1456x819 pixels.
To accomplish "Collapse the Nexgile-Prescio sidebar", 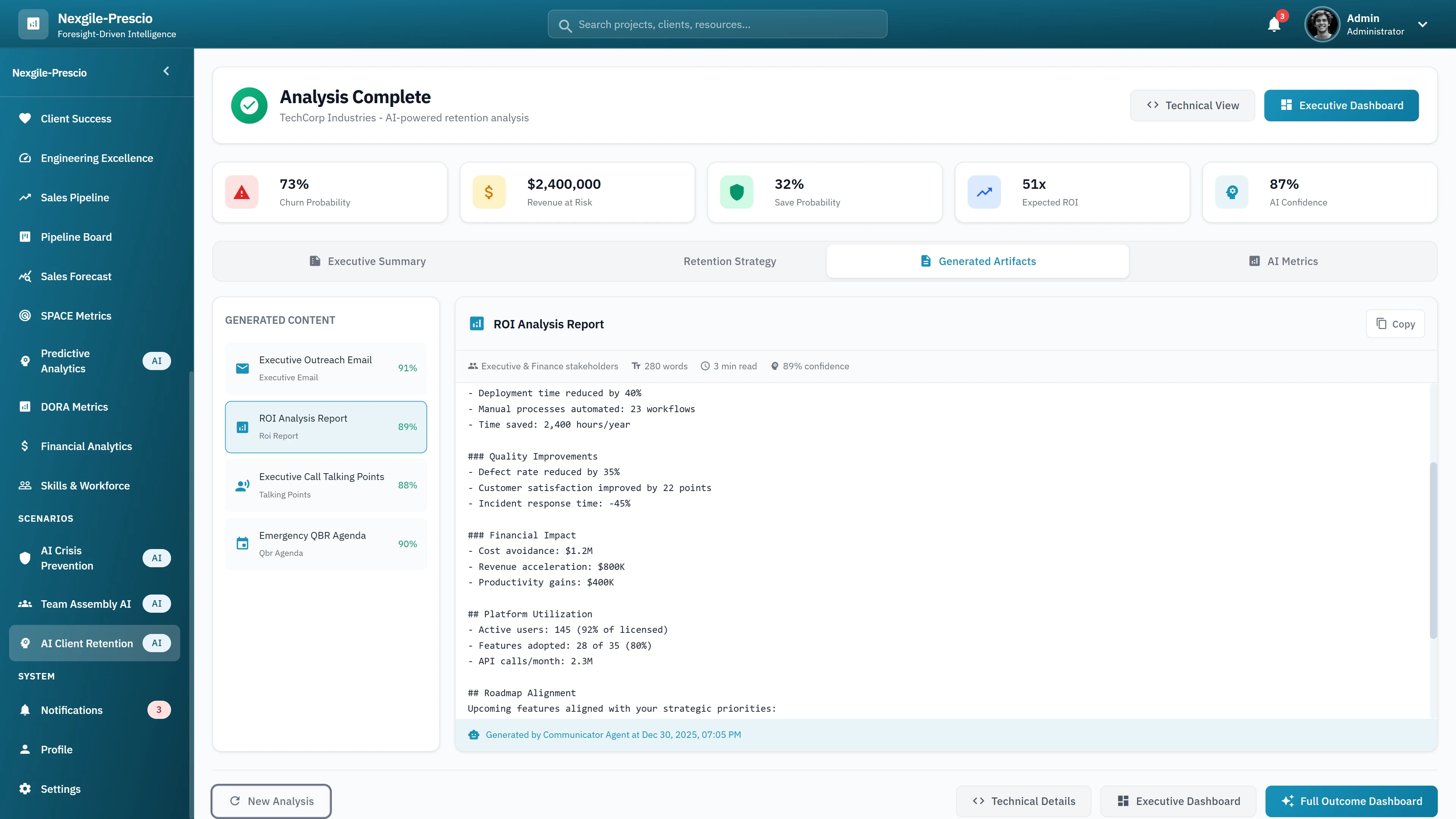I will tap(166, 71).
